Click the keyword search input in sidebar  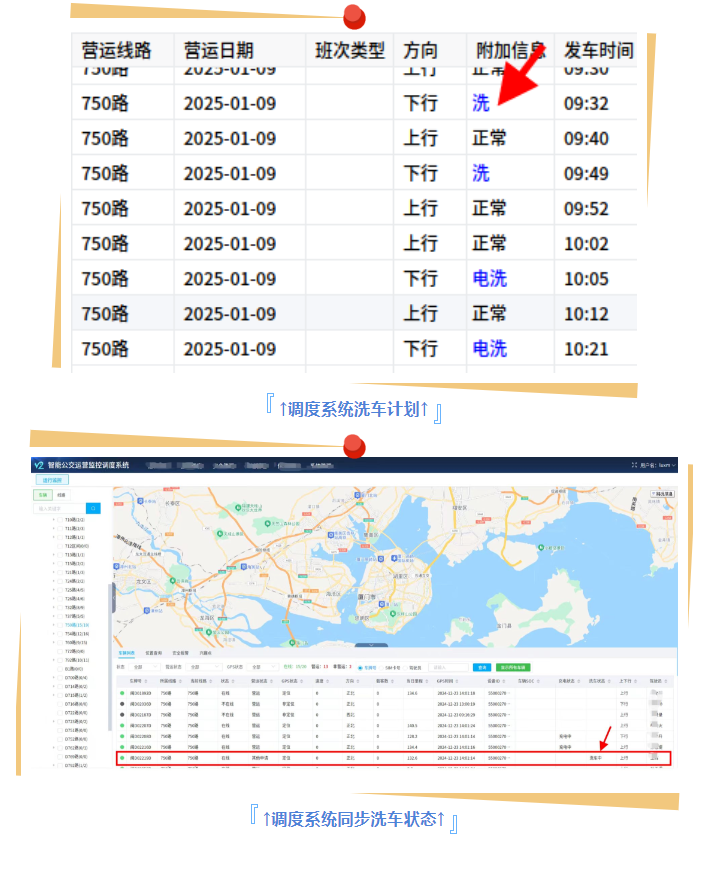click(60, 508)
